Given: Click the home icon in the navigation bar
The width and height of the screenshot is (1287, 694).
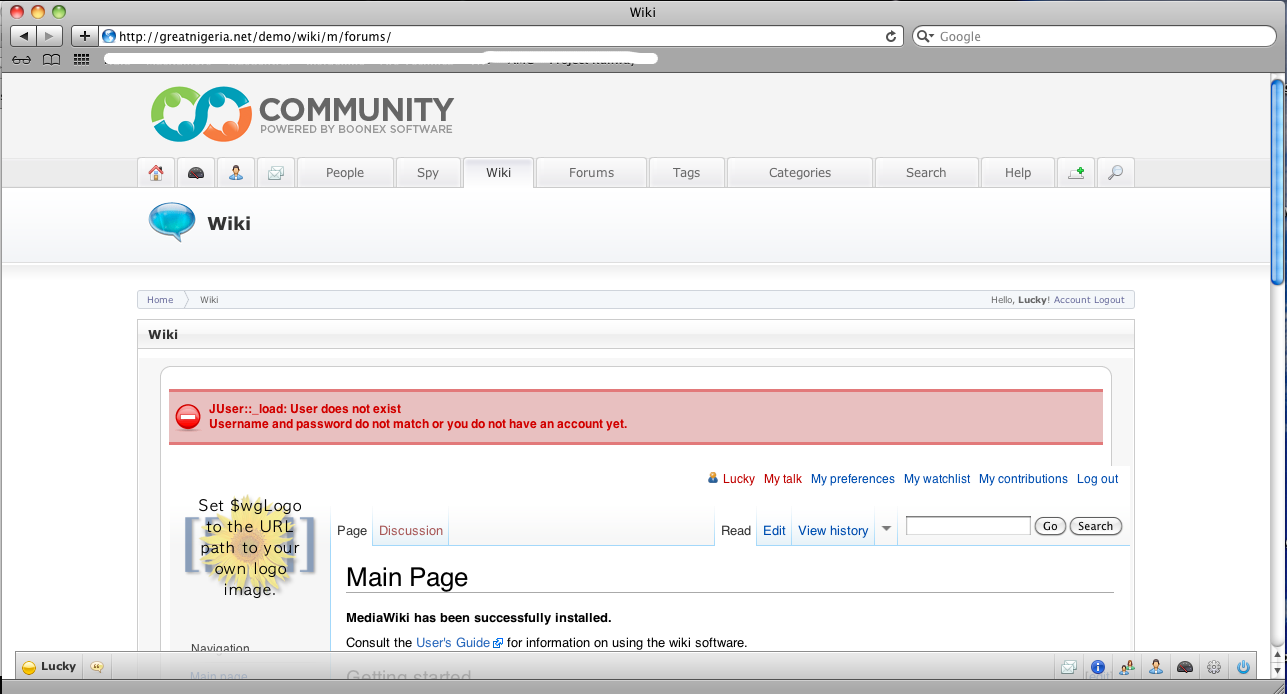Looking at the screenshot, I should (156, 173).
